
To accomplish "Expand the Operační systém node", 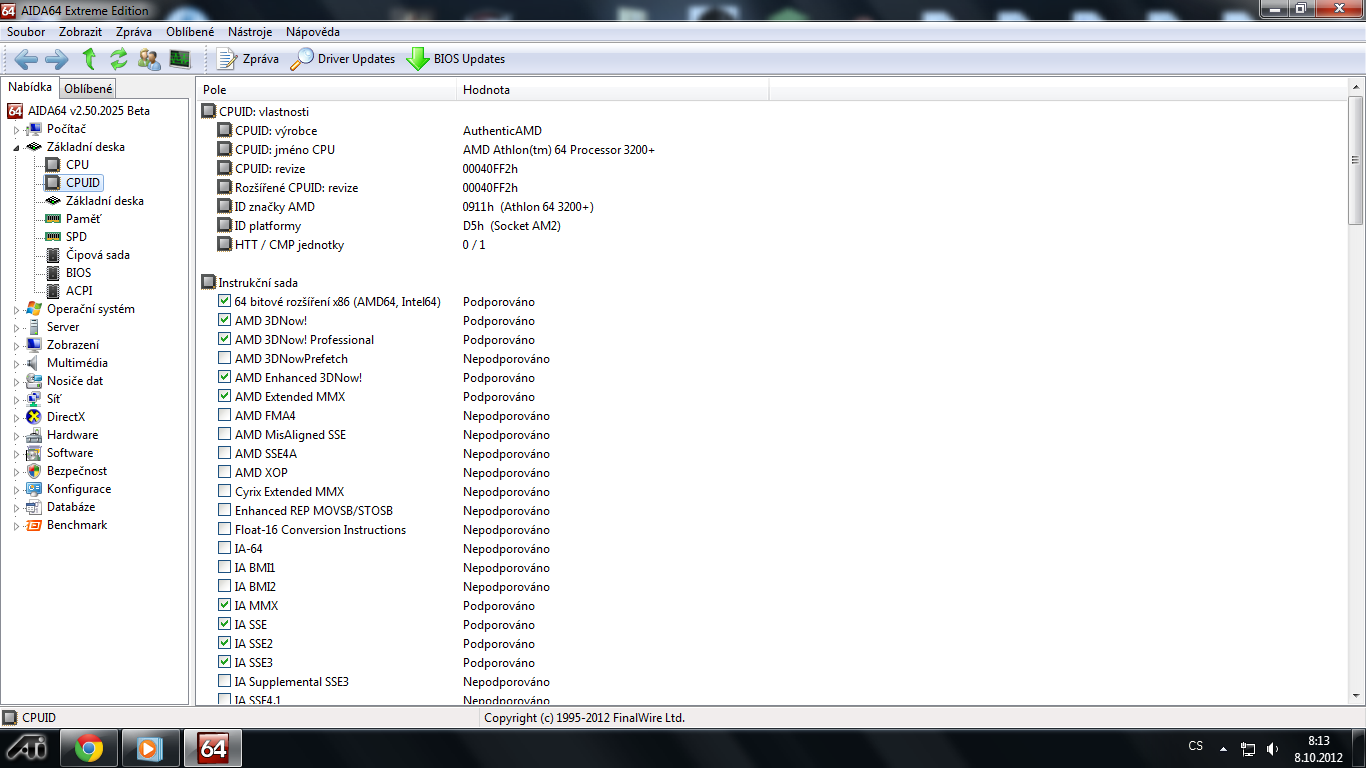I will pos(16,310).
